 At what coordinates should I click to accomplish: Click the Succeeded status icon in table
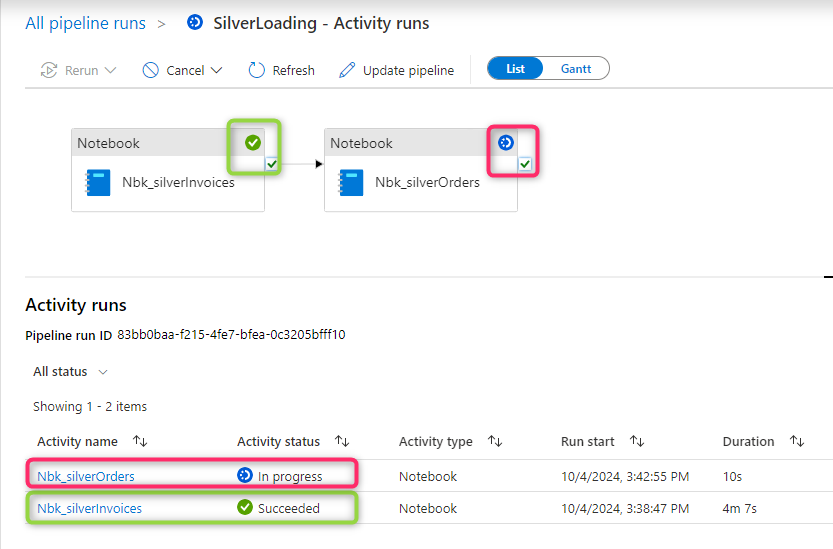tap(245, 507)
